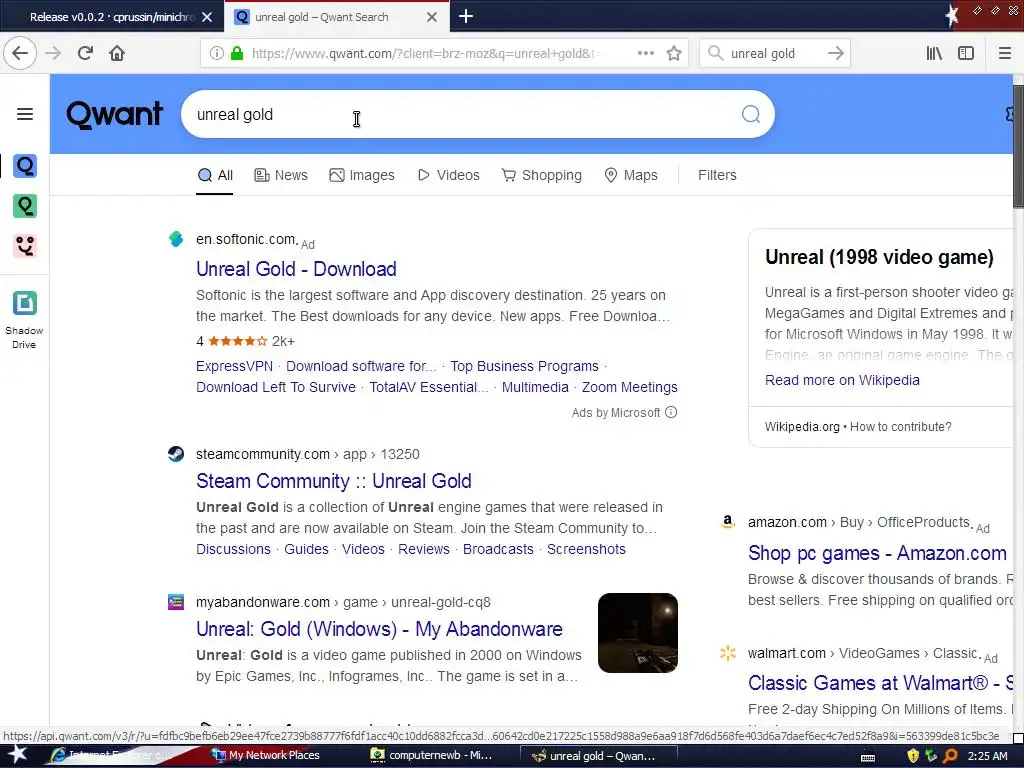Click the Steam favicon beside steamcommunity.com

[x=176, y=454]
